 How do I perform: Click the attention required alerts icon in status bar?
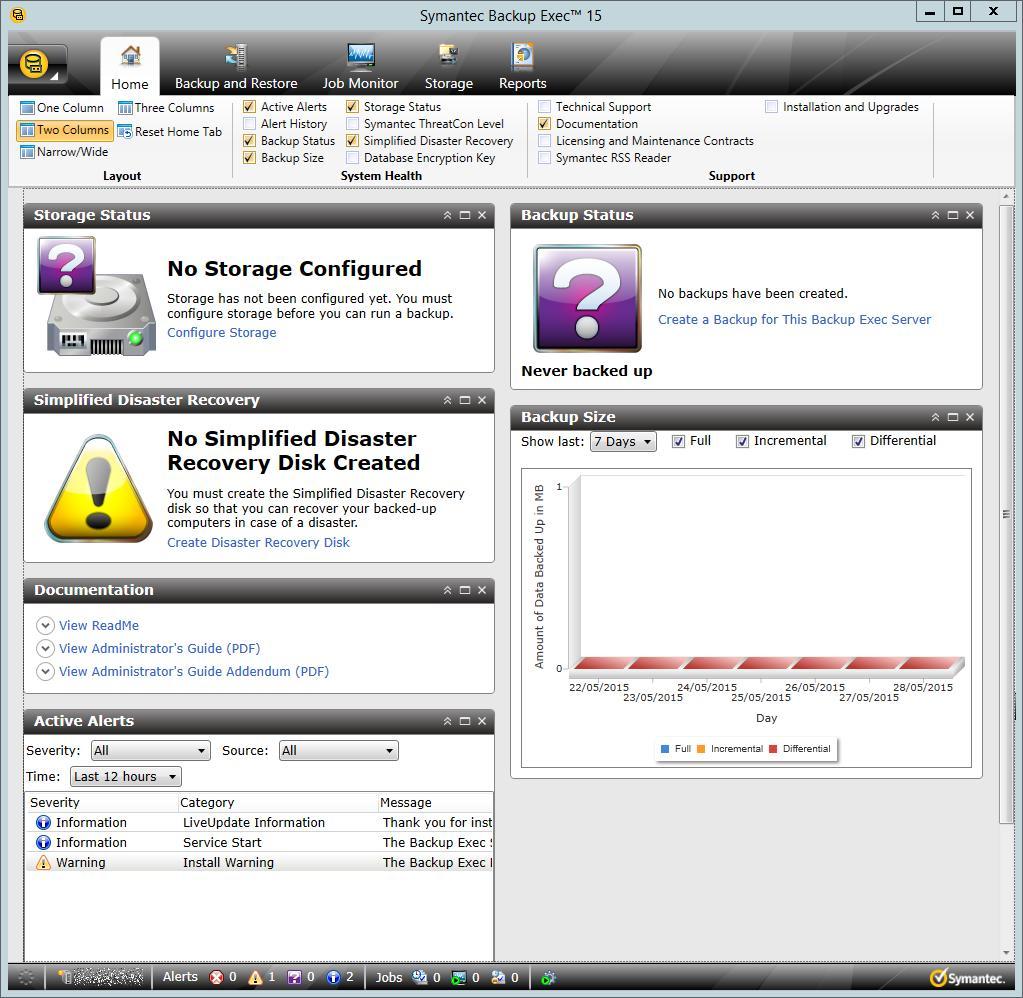point(295,977)
